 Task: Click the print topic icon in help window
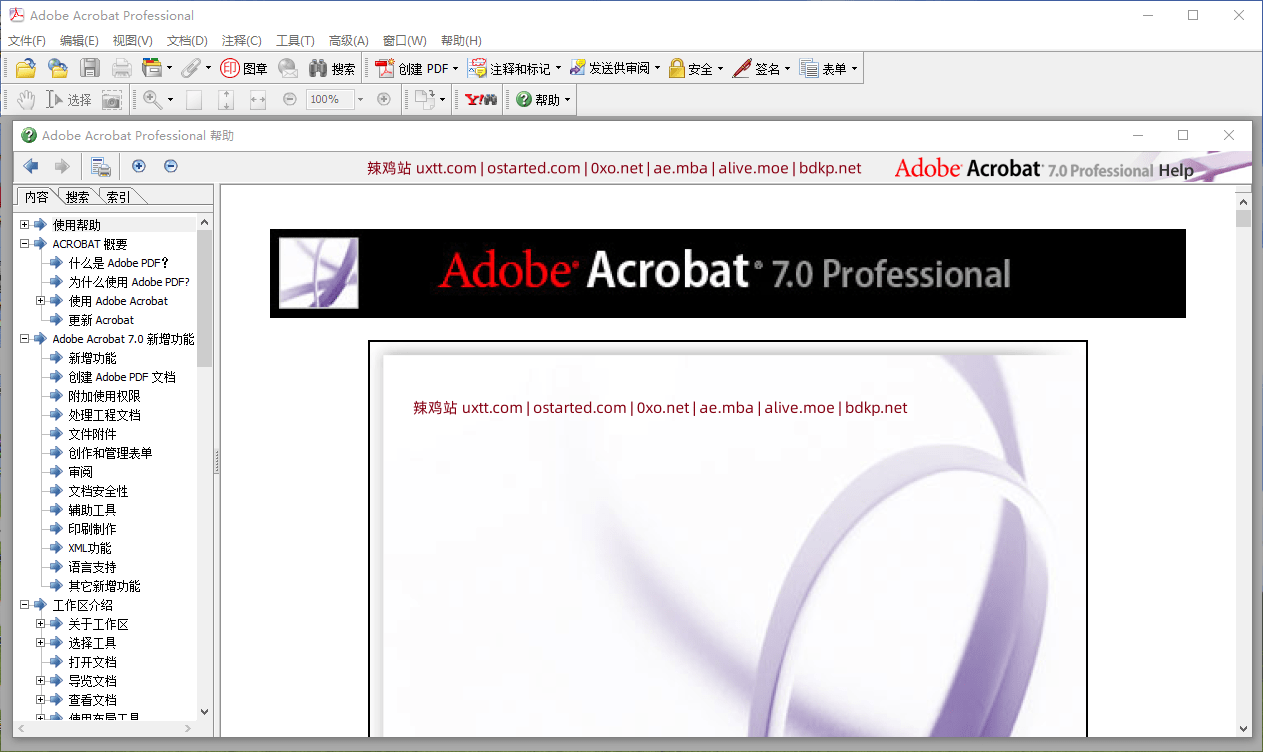click(101, 167)
